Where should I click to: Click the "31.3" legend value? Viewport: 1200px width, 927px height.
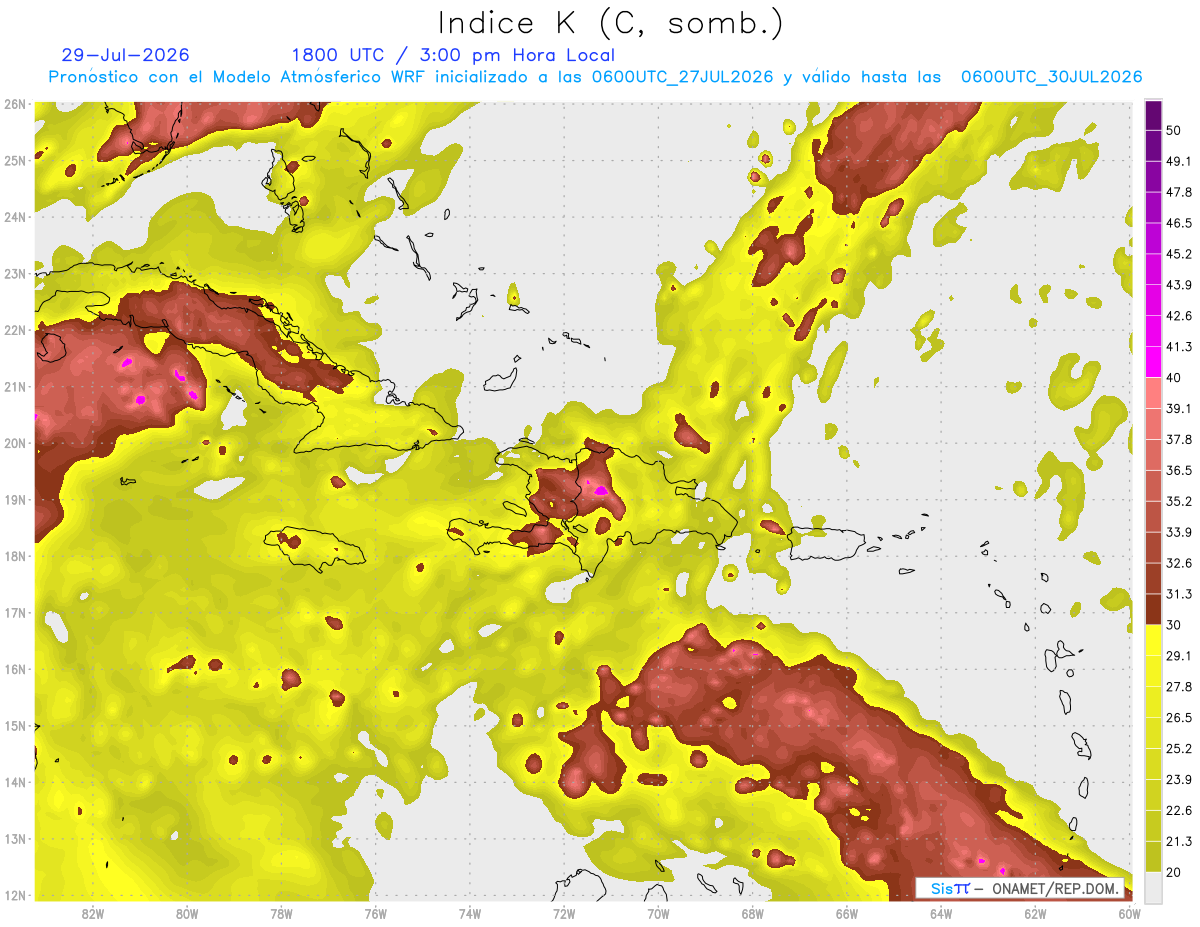[1180, 594]
